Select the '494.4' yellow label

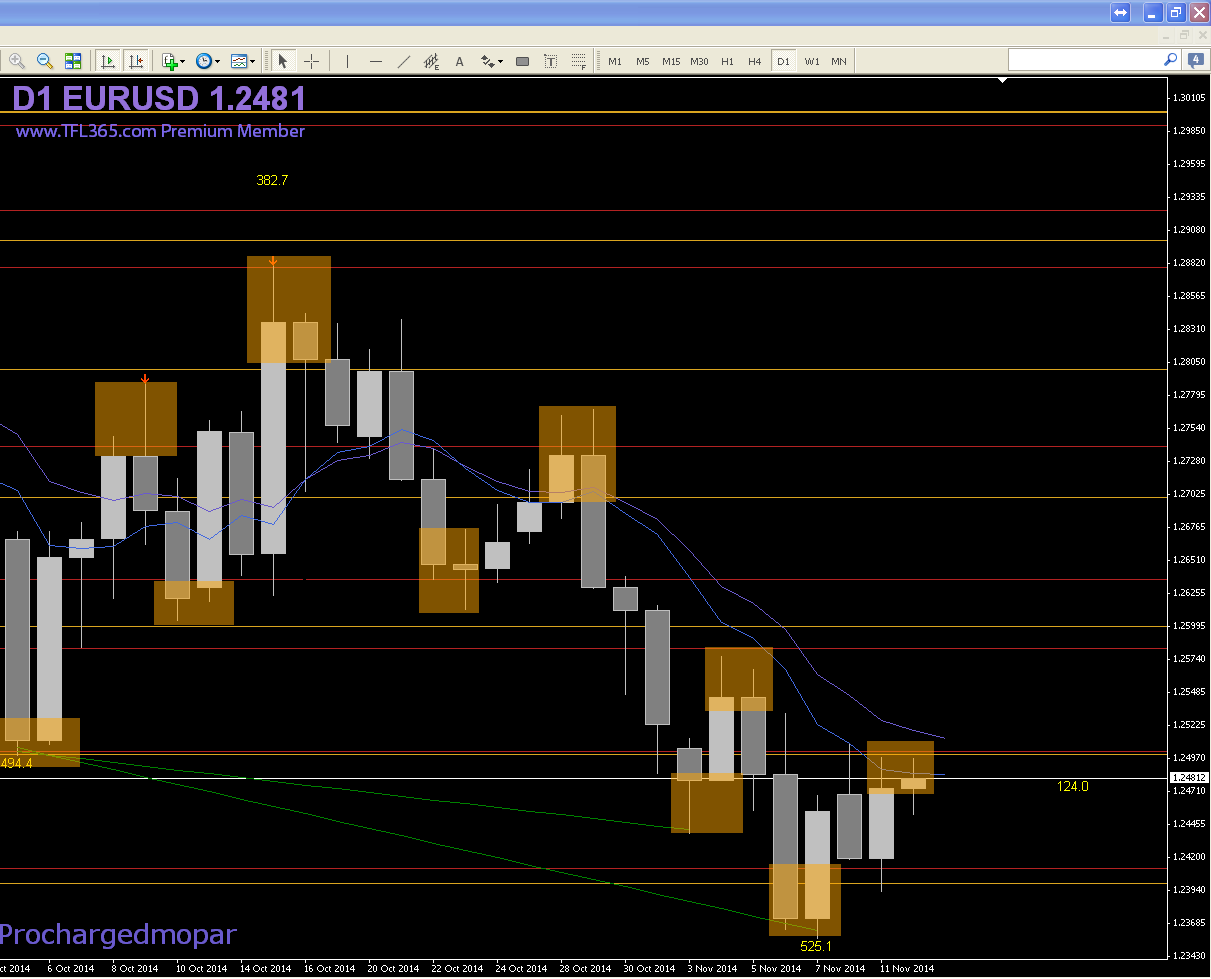point(16,763)
